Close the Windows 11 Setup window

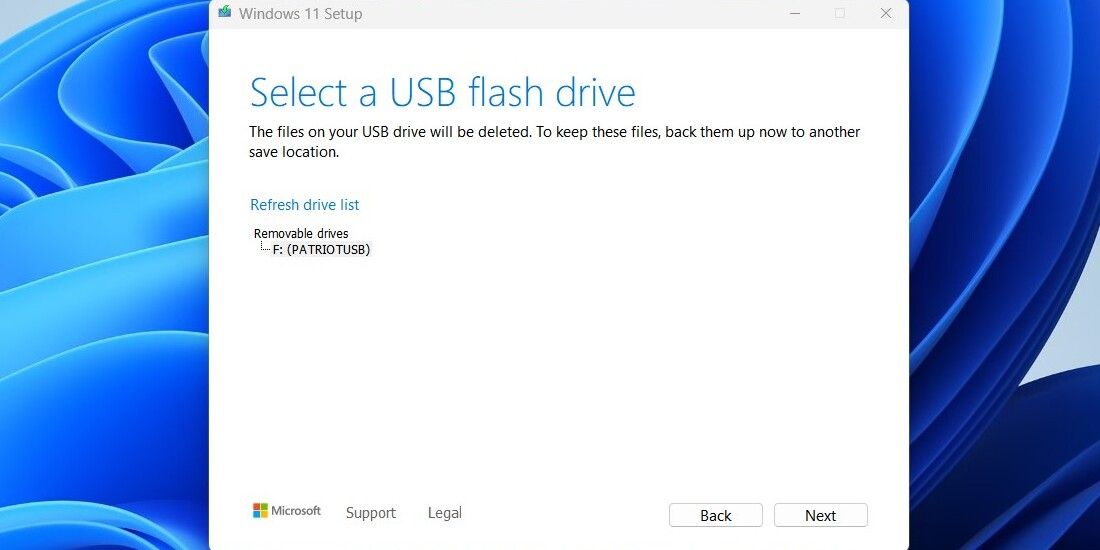point(886,13)
